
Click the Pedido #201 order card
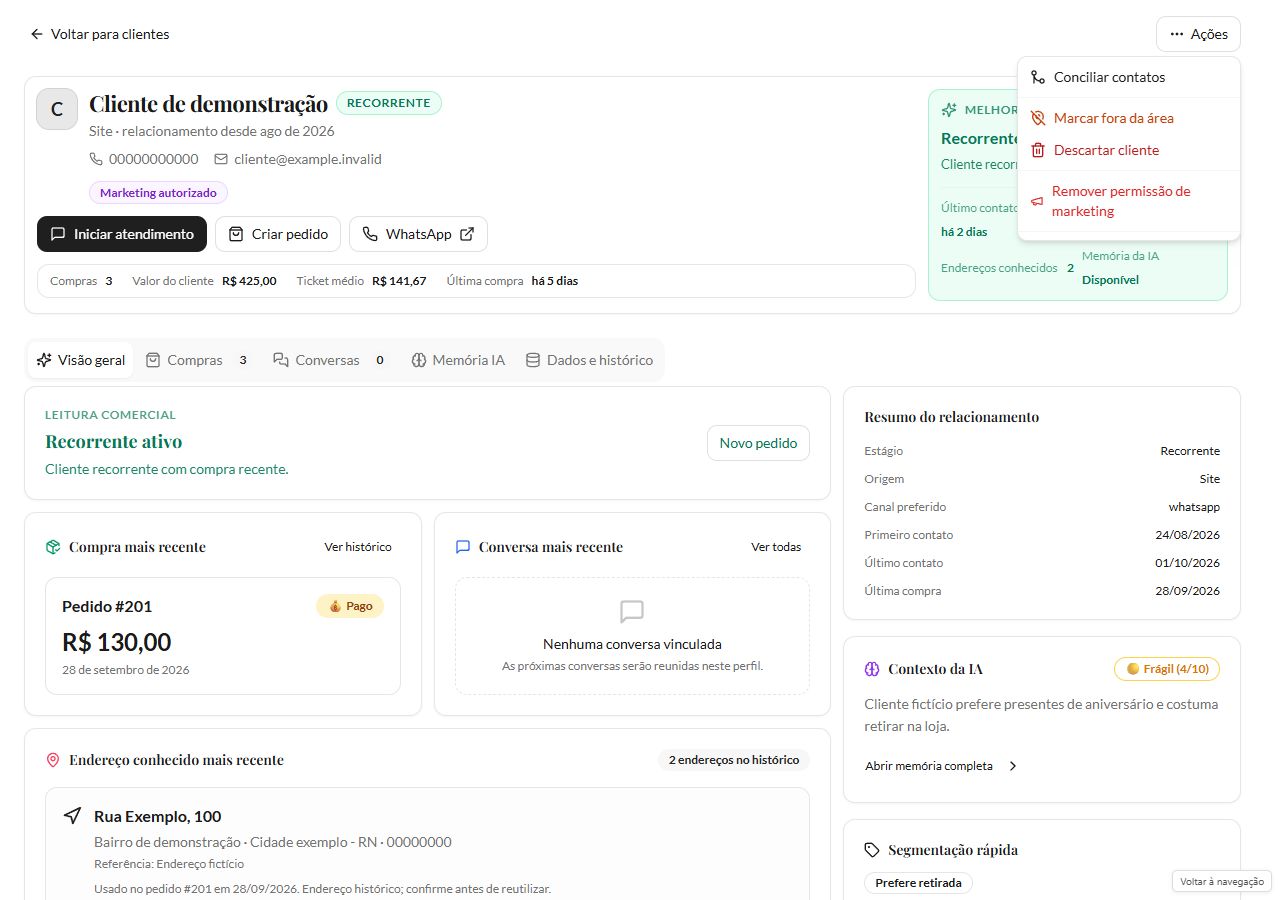[x=223, y=636]
